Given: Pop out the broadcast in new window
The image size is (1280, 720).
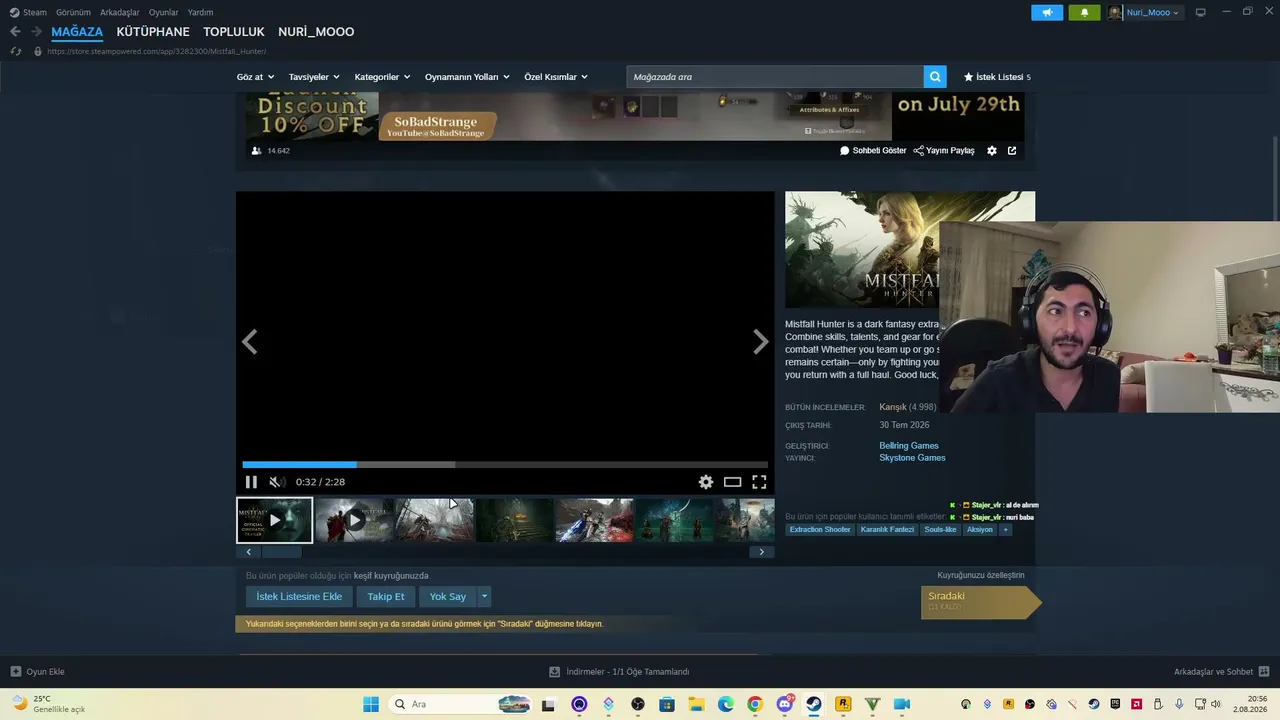Looking at the screenshot, I should point(1012,151).
